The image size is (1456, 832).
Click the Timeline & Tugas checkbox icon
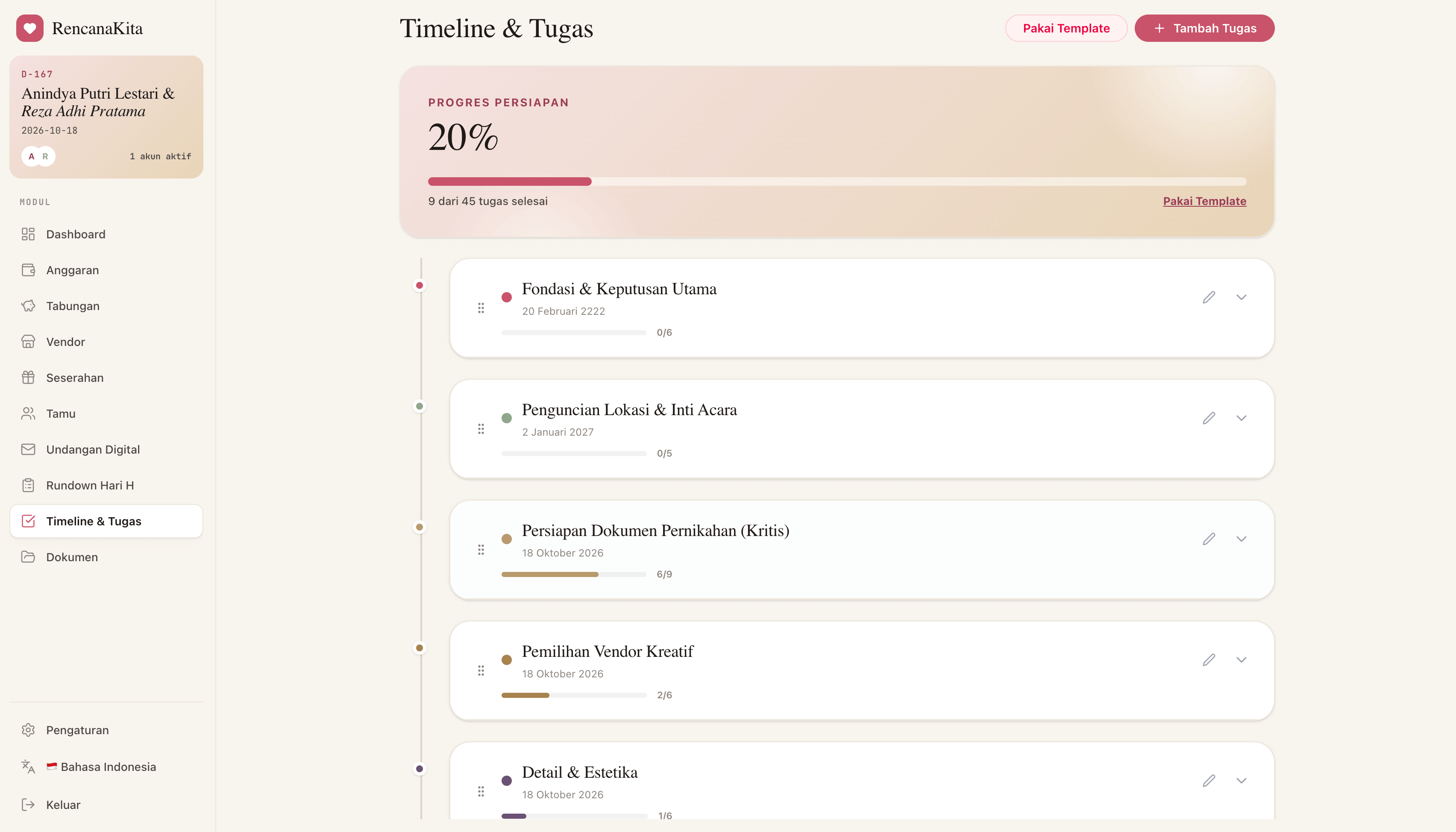pyautogui.click(x=28, y=521)
